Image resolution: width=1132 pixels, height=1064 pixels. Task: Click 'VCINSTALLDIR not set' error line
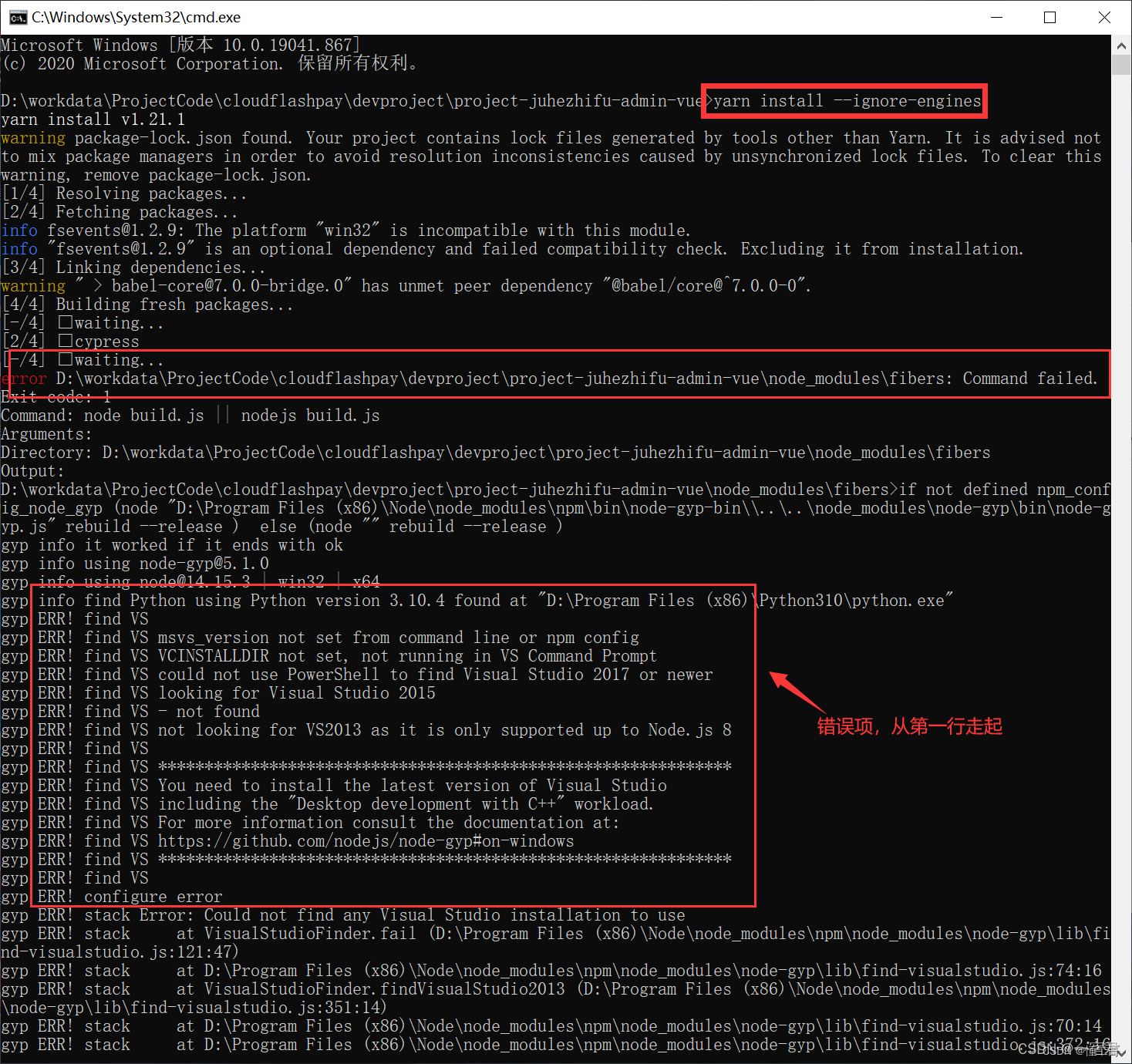point(328,656)
